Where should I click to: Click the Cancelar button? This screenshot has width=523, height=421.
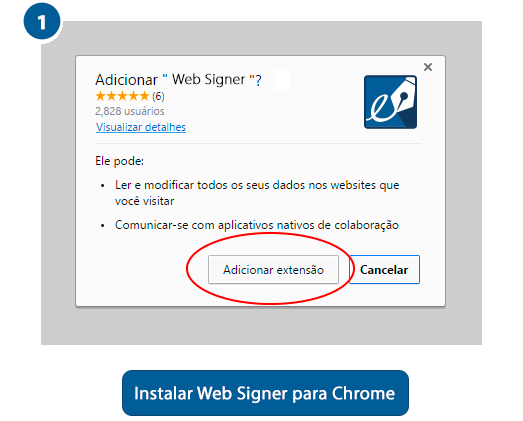coord(384,270)
